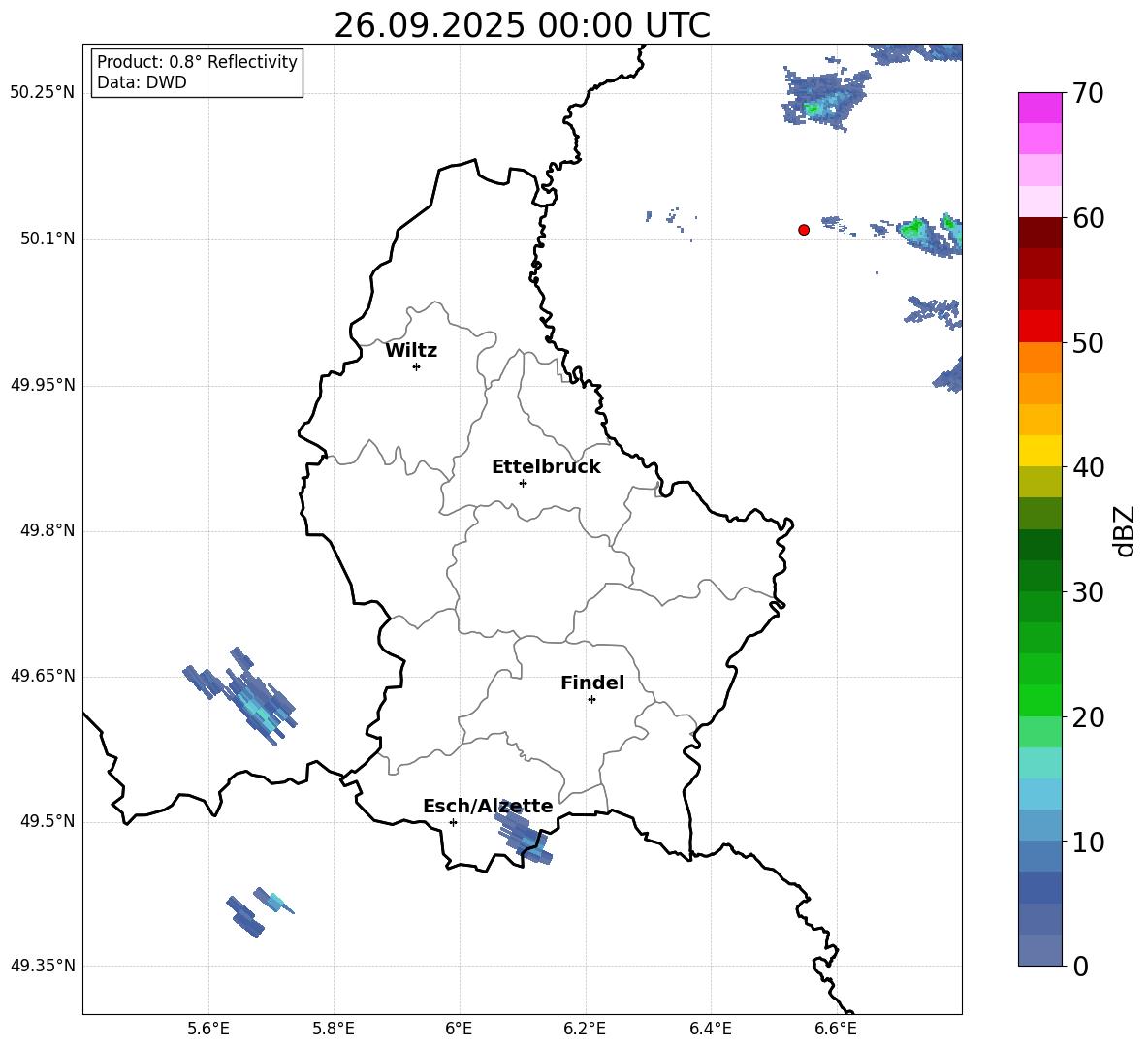Click the 20 colorbar tick label

1087,717
